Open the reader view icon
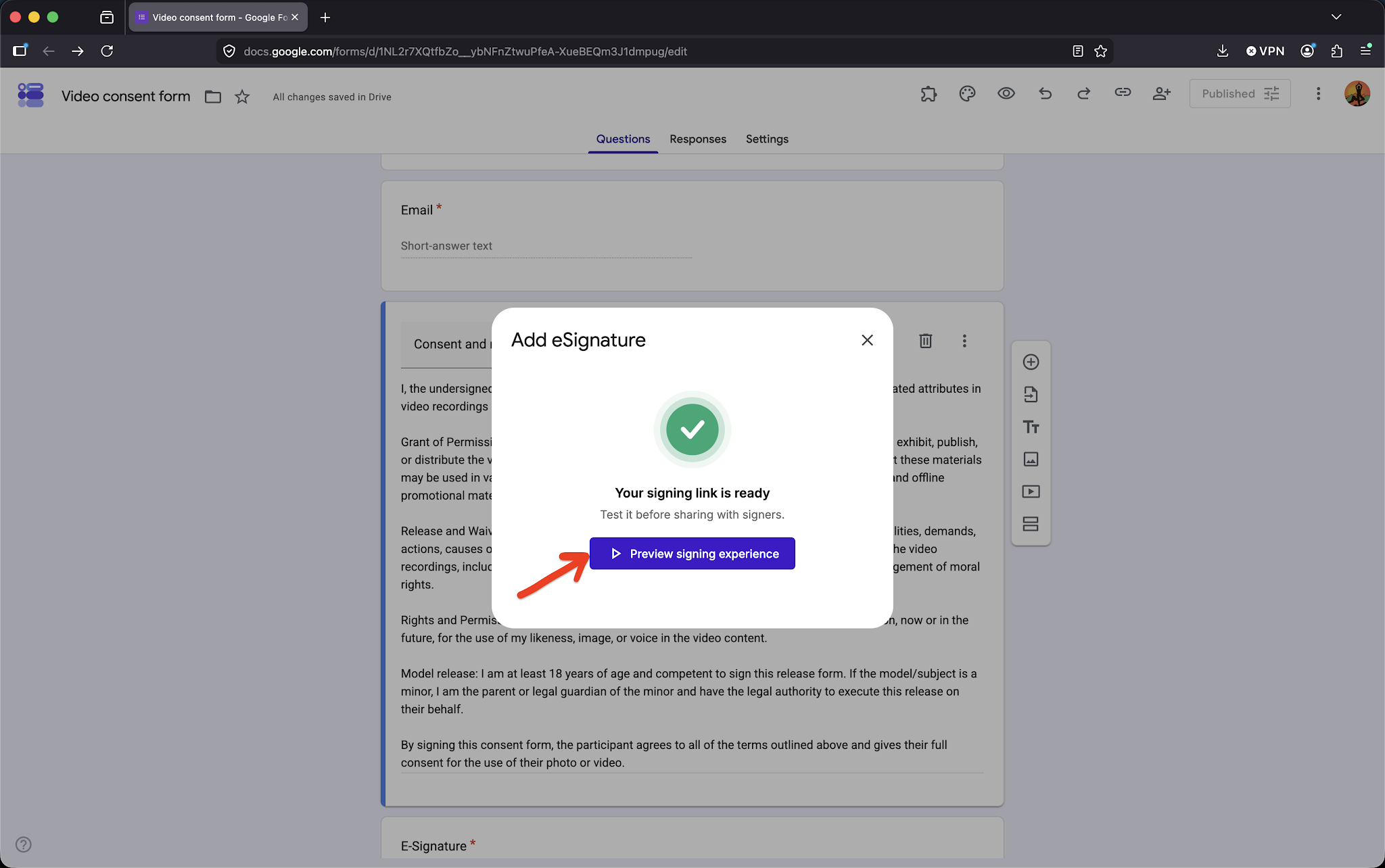Viewport: 1385px width, 868px height. click(x=1078, y=51)
